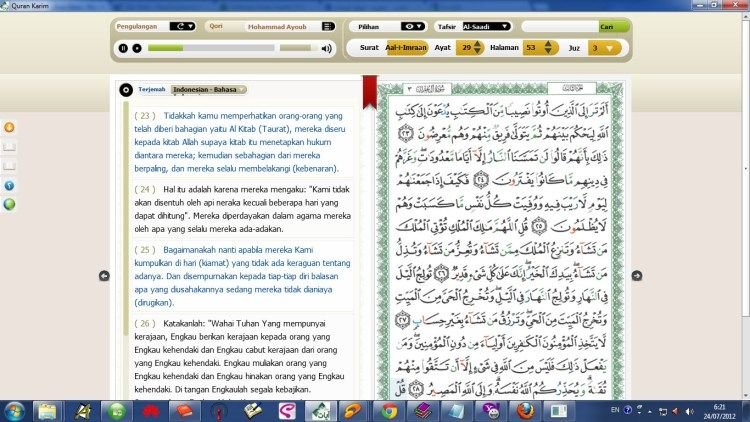Go to next page with right arrow
This screenshot has height=422, width=750.
(637, 276)
